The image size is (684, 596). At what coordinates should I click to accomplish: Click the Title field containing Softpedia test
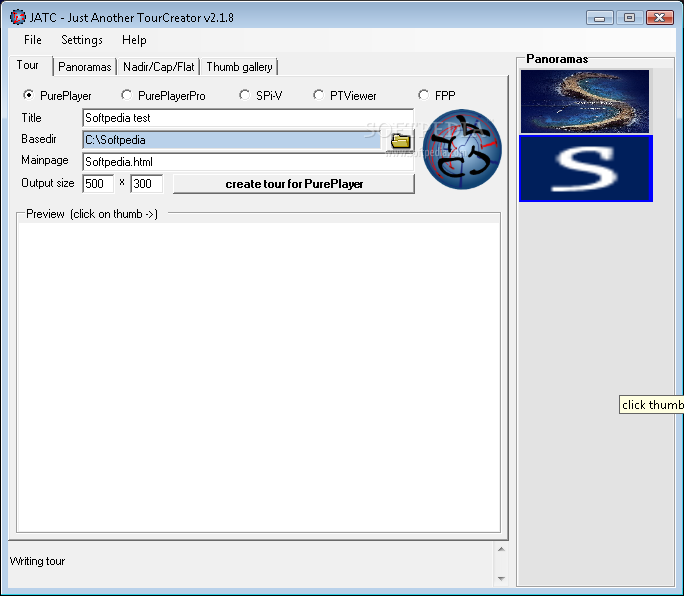(248, 118)
